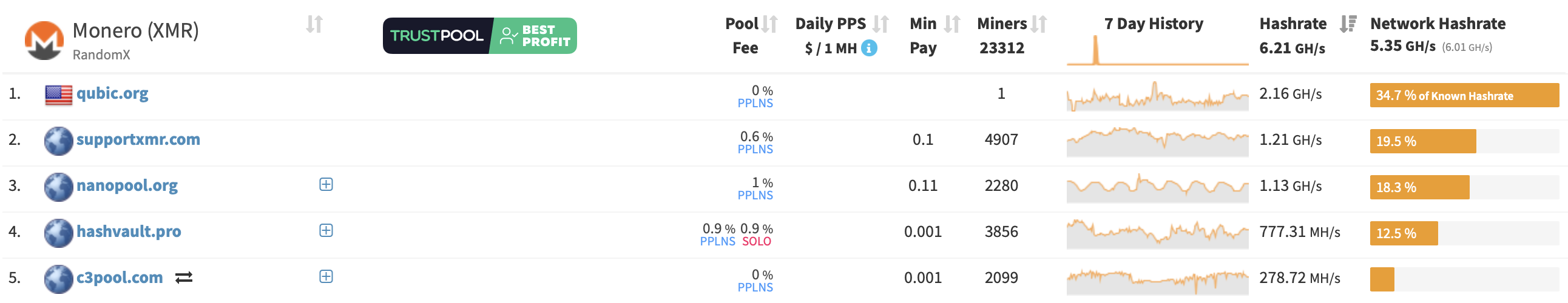Sort the list by Miners count
This screenshot has height=303, width=1568.
1039,24
